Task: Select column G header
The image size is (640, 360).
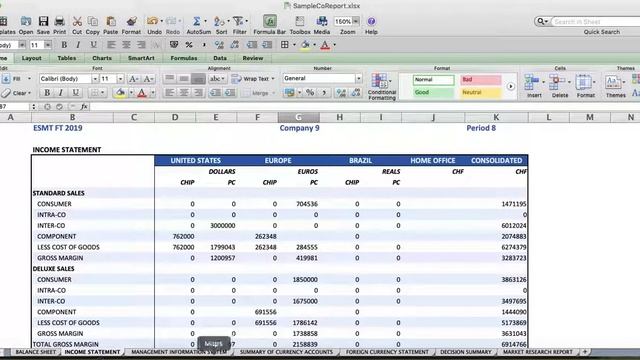Action: (298, 118)
